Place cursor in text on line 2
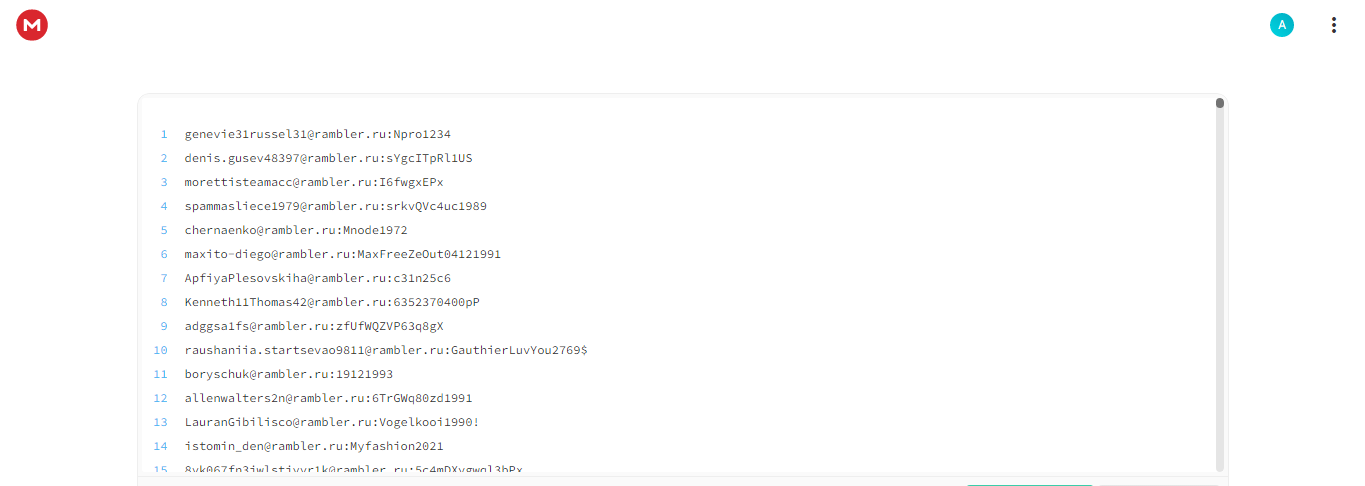This screenshot has height=486, width=1365. click(328, 158)
